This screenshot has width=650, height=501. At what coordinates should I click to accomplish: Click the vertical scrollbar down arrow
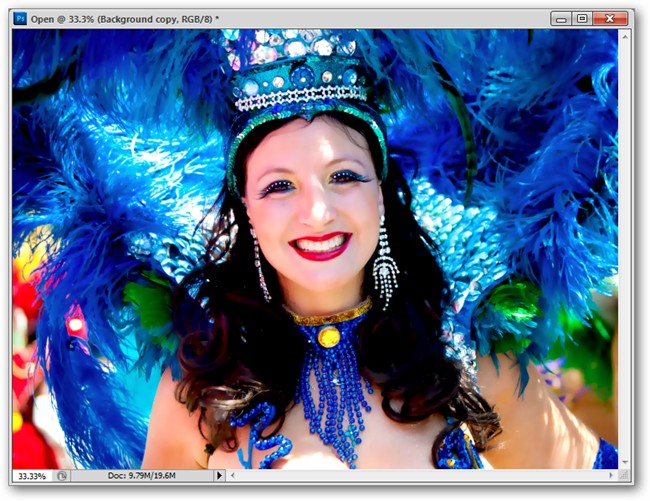click(625, 462)
